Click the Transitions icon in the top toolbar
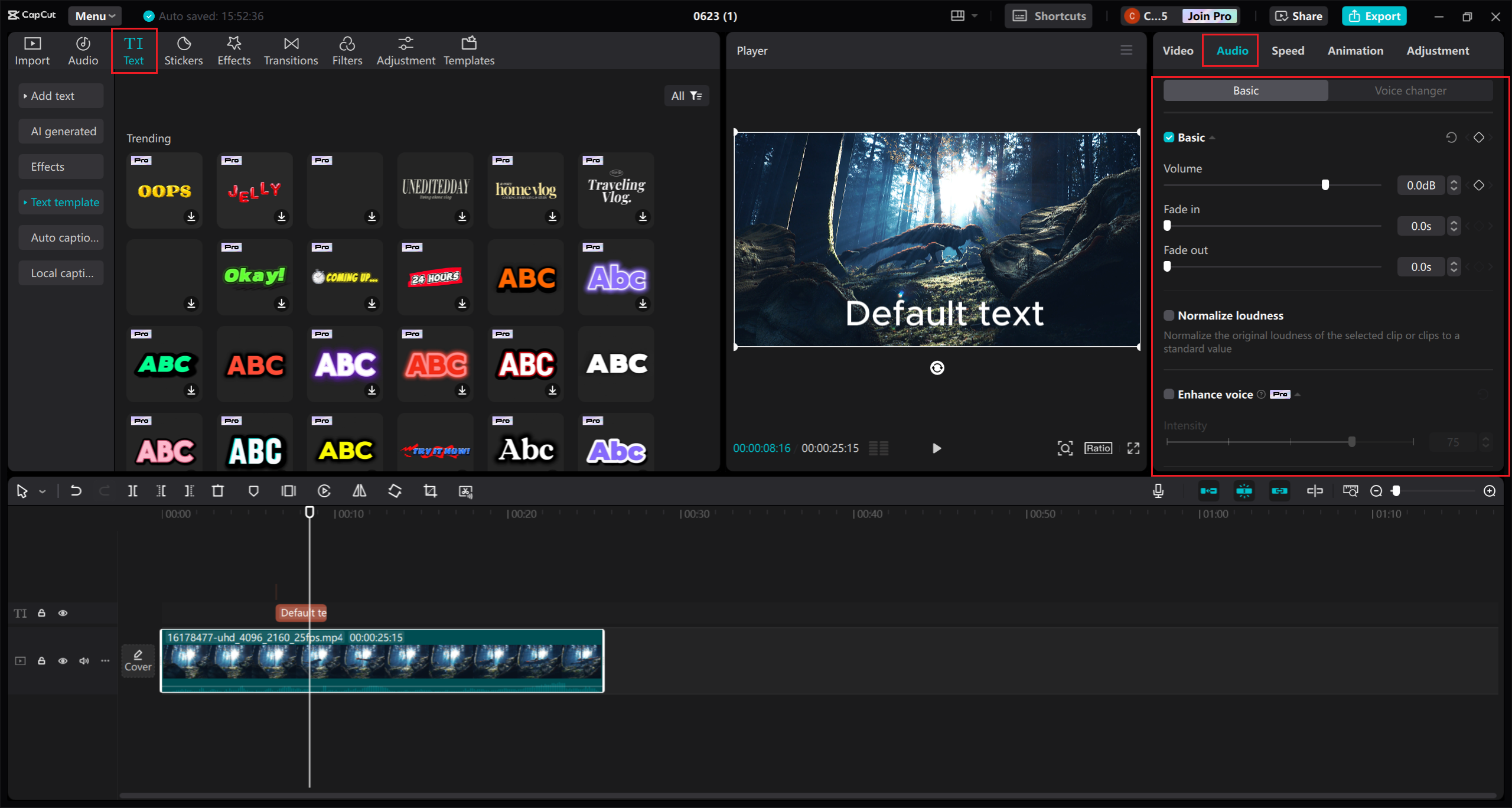Screen dimensions: 1512x808 [291, 50]
